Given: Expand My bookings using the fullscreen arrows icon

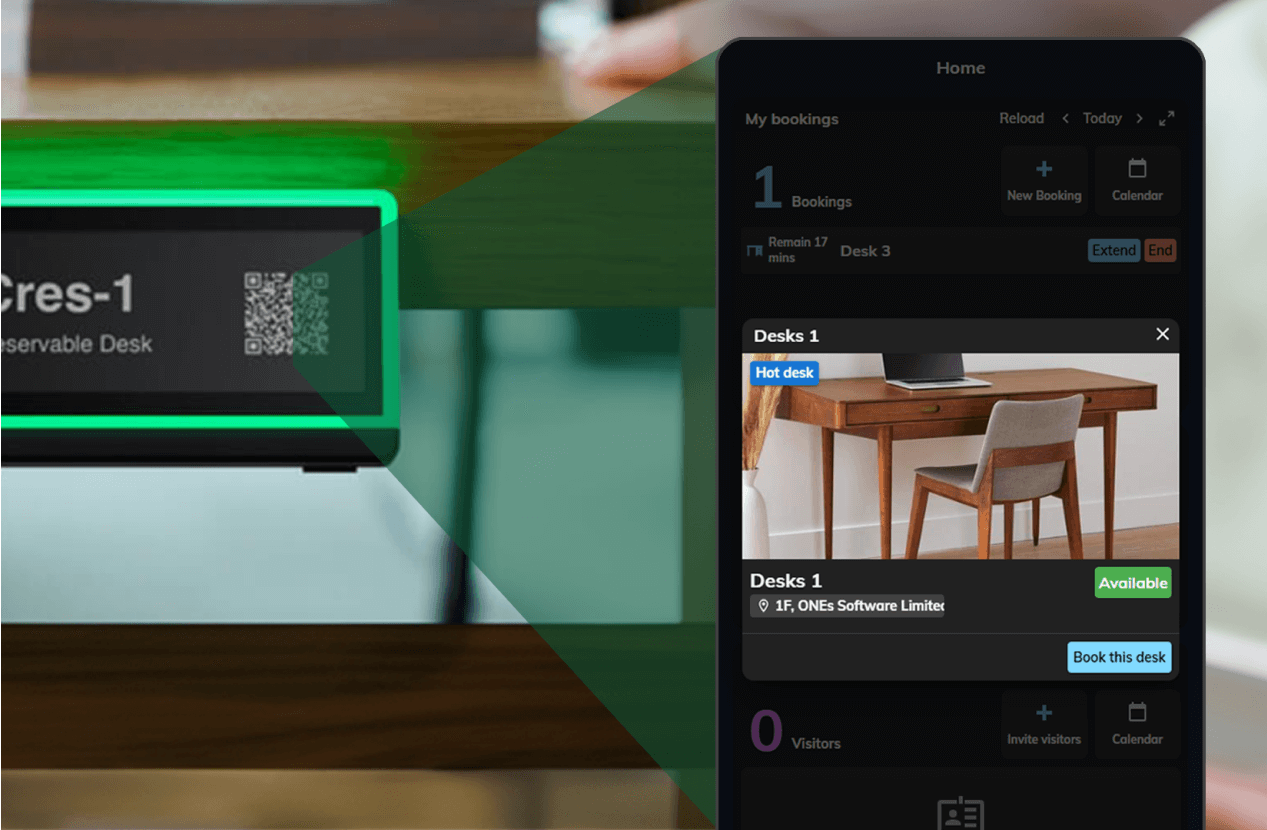Looking at the screenshot, I should 1166,118.
